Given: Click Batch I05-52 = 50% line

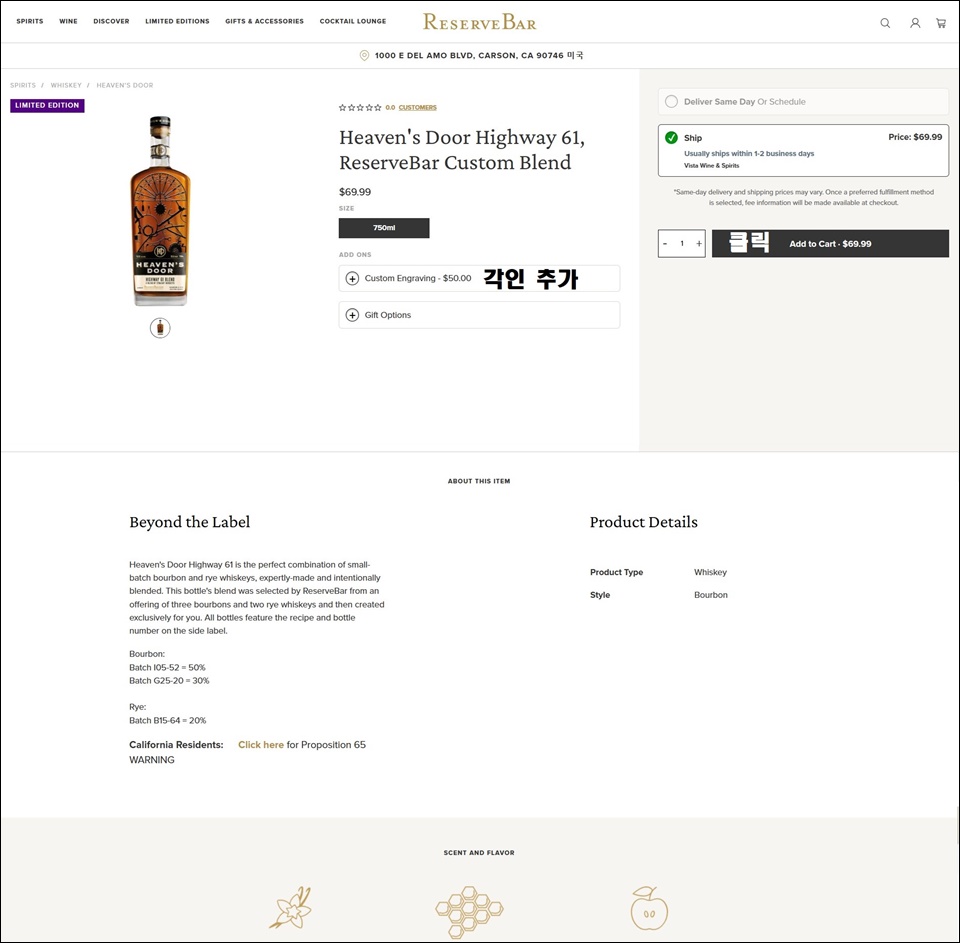Looking at the screenshot, I should pyautogui.click(x=167, y=668).
